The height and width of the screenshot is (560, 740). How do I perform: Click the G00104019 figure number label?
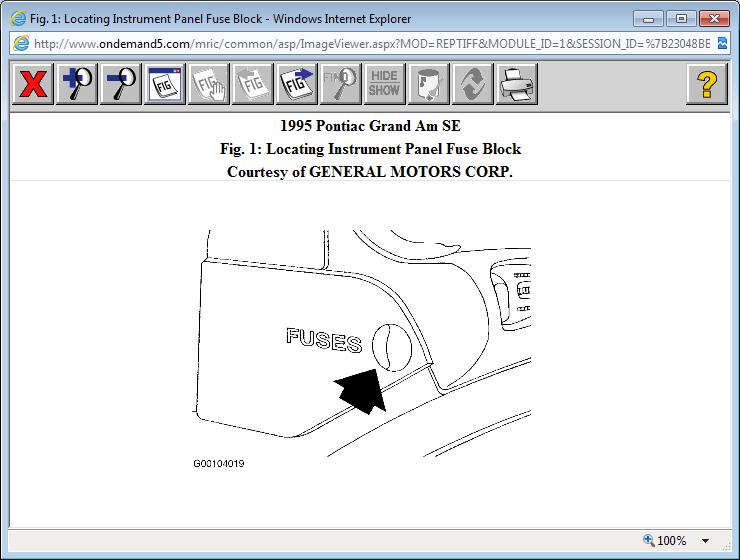(x=219, y=464)
